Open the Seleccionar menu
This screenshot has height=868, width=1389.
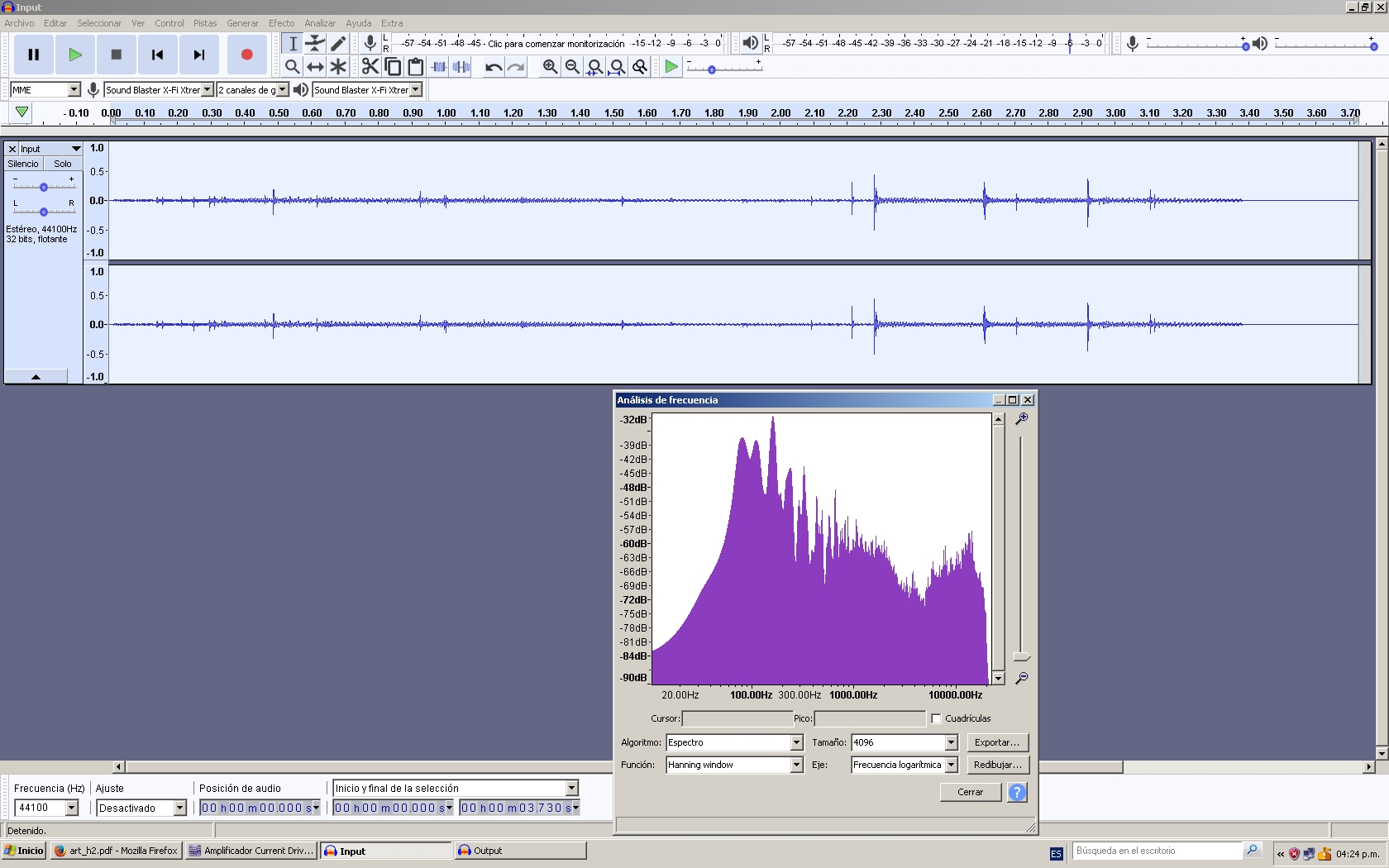[x=99, y=23]
